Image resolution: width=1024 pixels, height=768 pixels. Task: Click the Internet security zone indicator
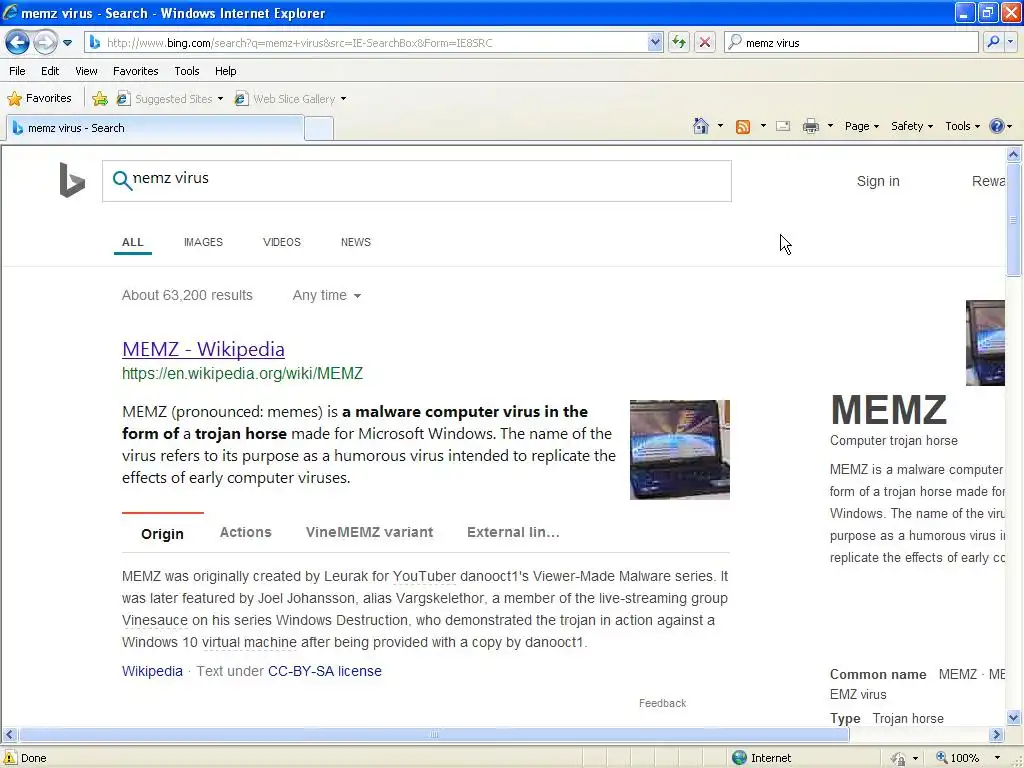pos(761,758)
